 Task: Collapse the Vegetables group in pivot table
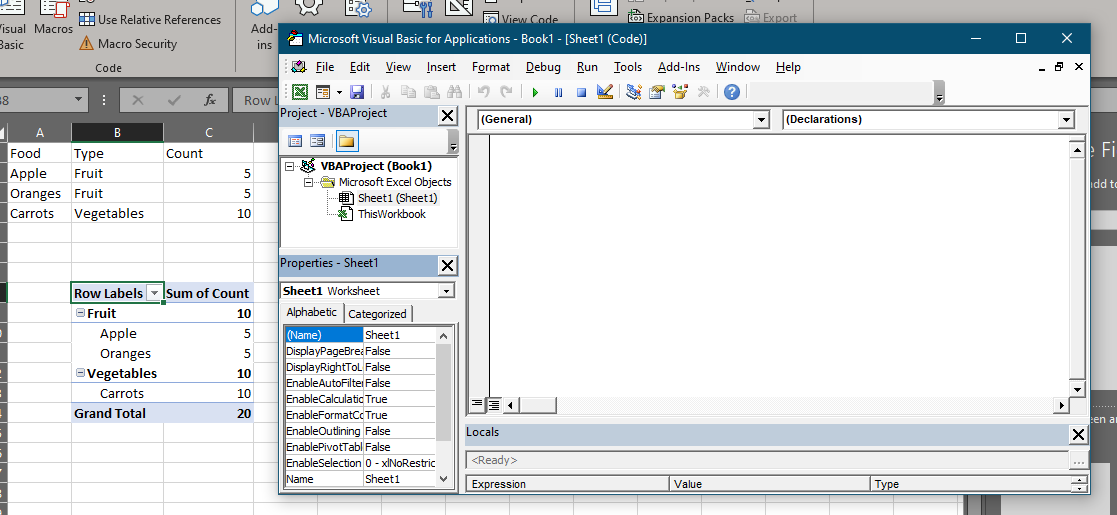[80, 373]
